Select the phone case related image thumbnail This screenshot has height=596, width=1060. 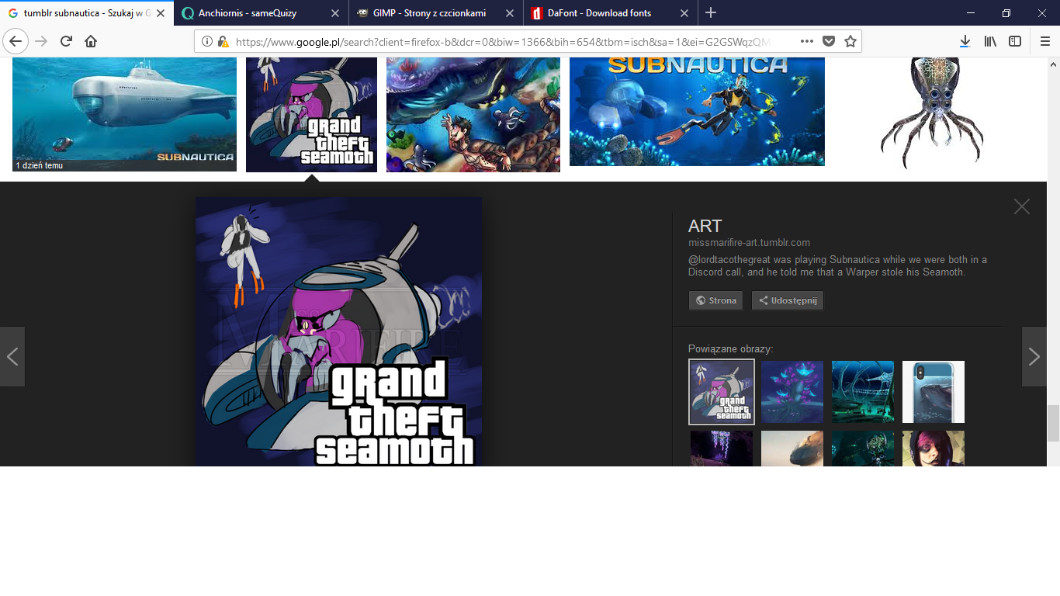coord(933,392)
